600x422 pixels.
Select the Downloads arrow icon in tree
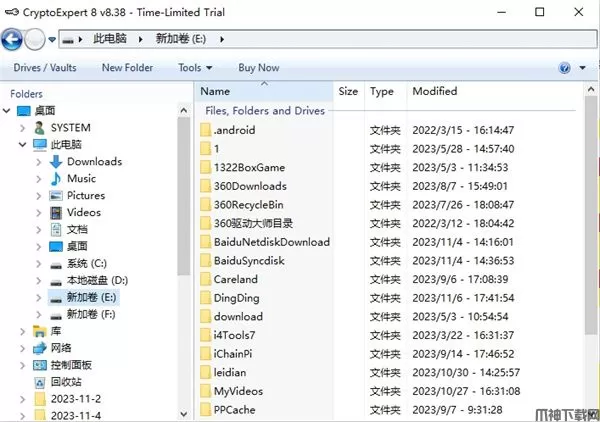pos(56,161)
